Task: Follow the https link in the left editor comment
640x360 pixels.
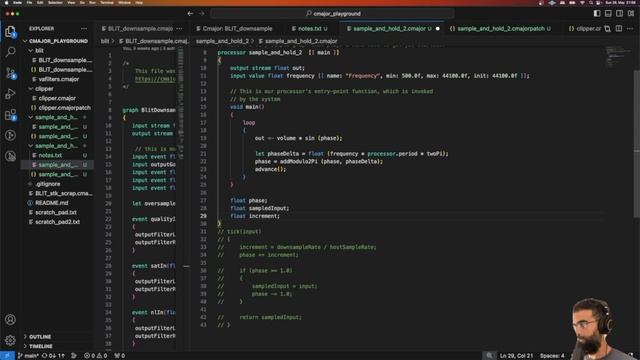Action: pos(155,79)
